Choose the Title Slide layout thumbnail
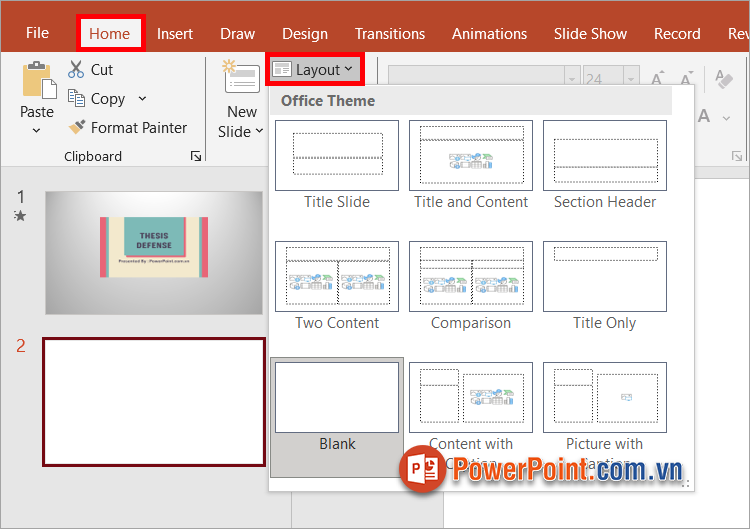750x529 pixels. (x=336, y=156)
